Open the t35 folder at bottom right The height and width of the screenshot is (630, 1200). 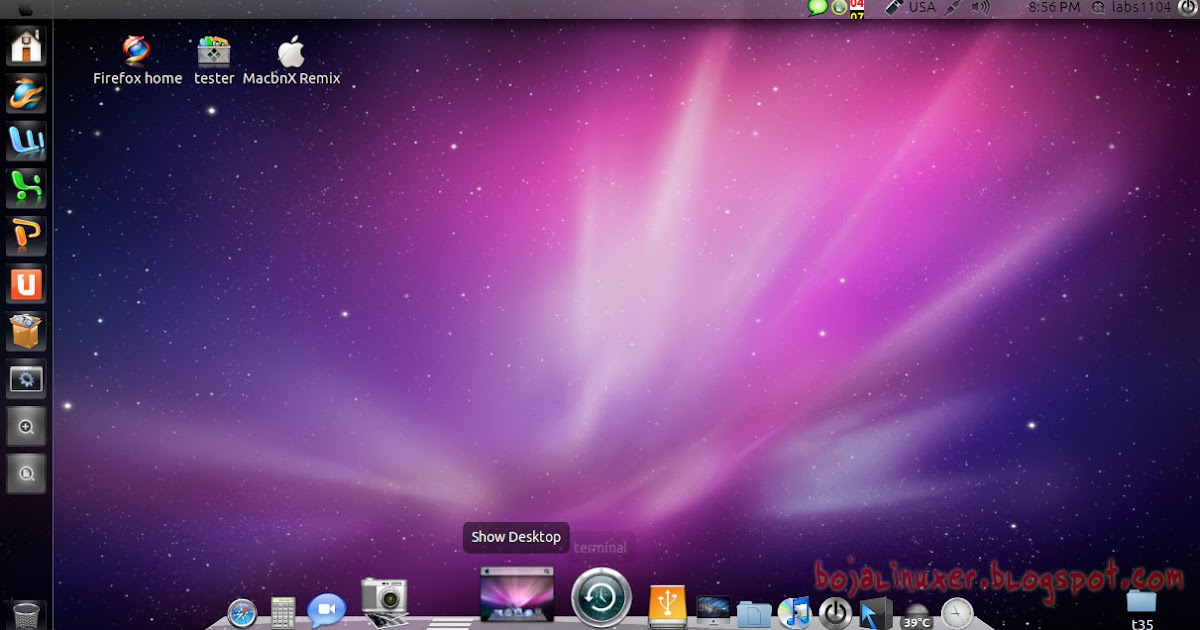(1141, 608)
